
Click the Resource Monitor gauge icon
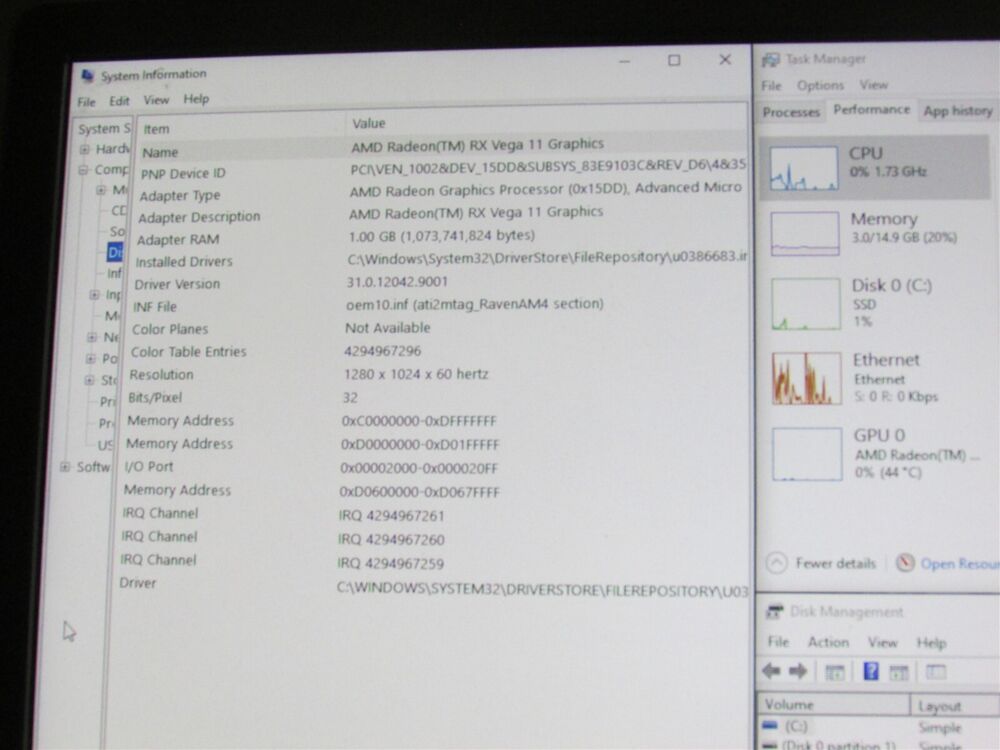pyautogui.click(x=905, y=562)
